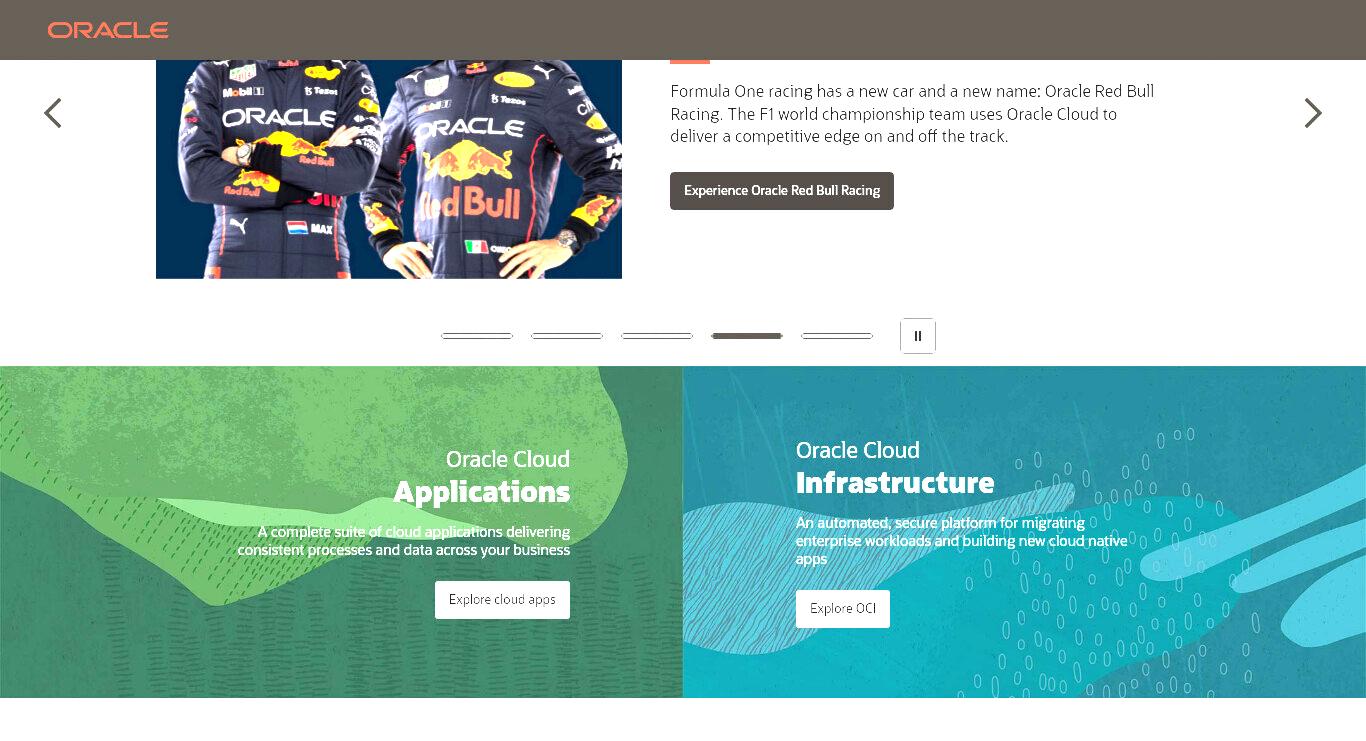Pause the carousel autoplay
This screenshot has height=741, width=1366.
(918, 336)
